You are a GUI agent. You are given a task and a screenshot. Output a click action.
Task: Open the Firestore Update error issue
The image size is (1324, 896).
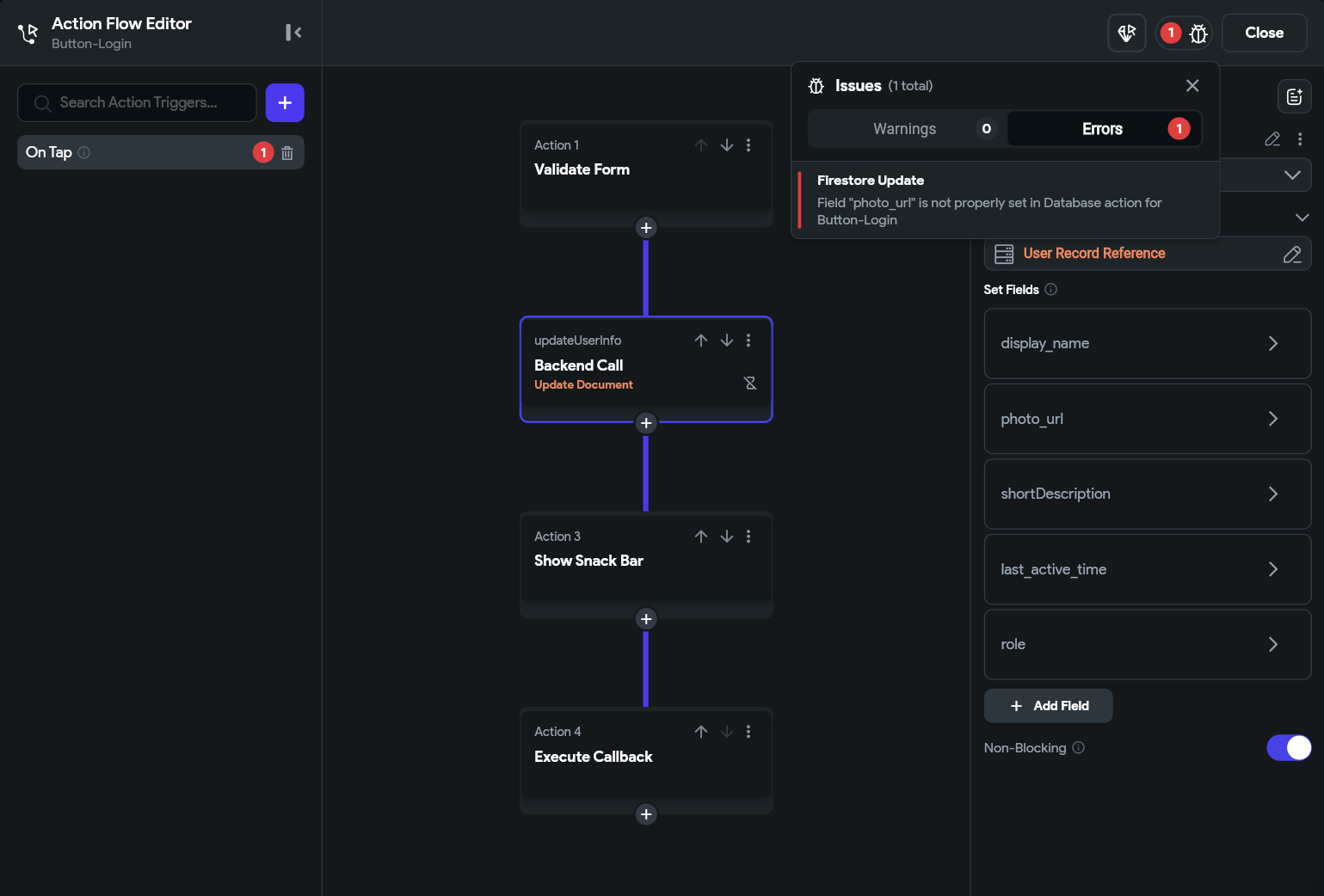[x=1005, y=199]
